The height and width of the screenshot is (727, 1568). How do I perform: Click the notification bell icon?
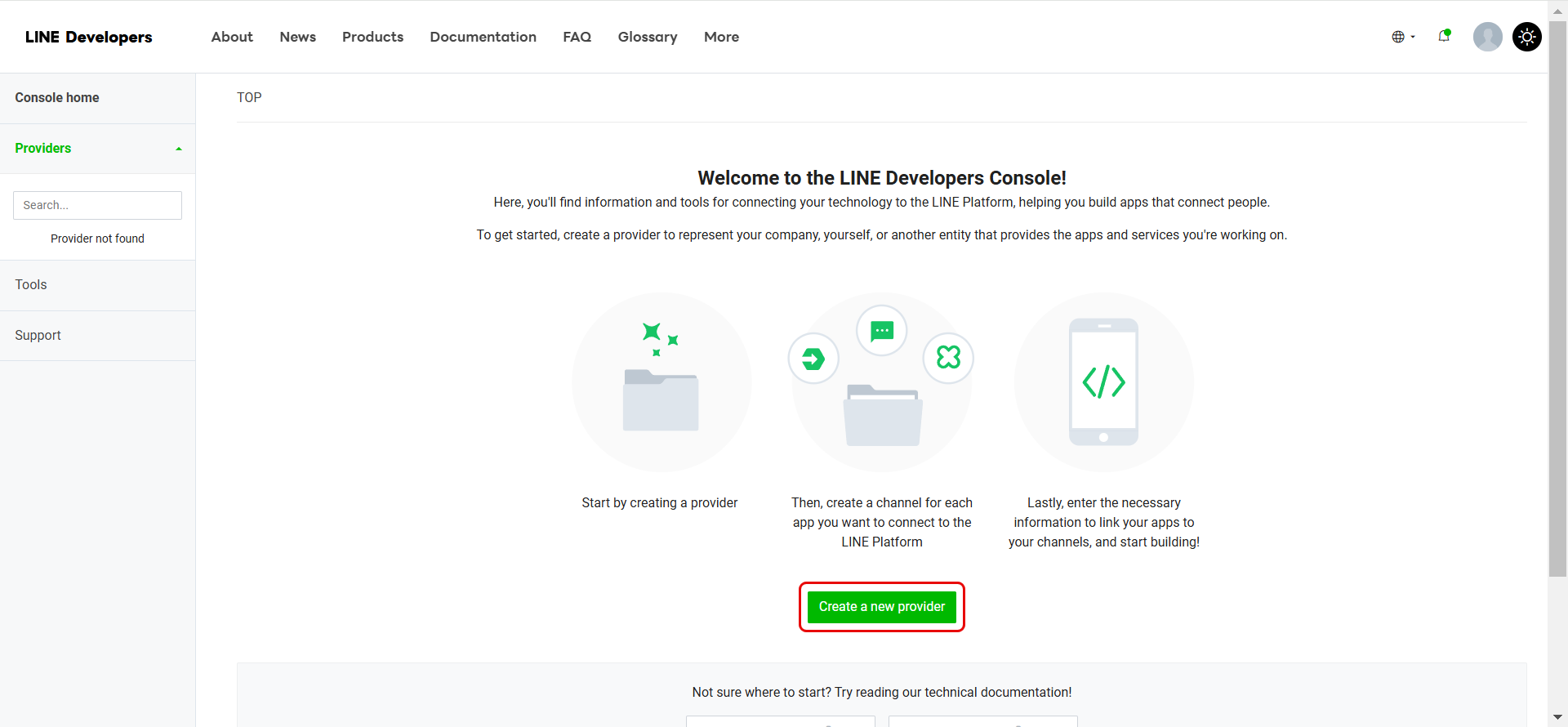[1444, 36]
